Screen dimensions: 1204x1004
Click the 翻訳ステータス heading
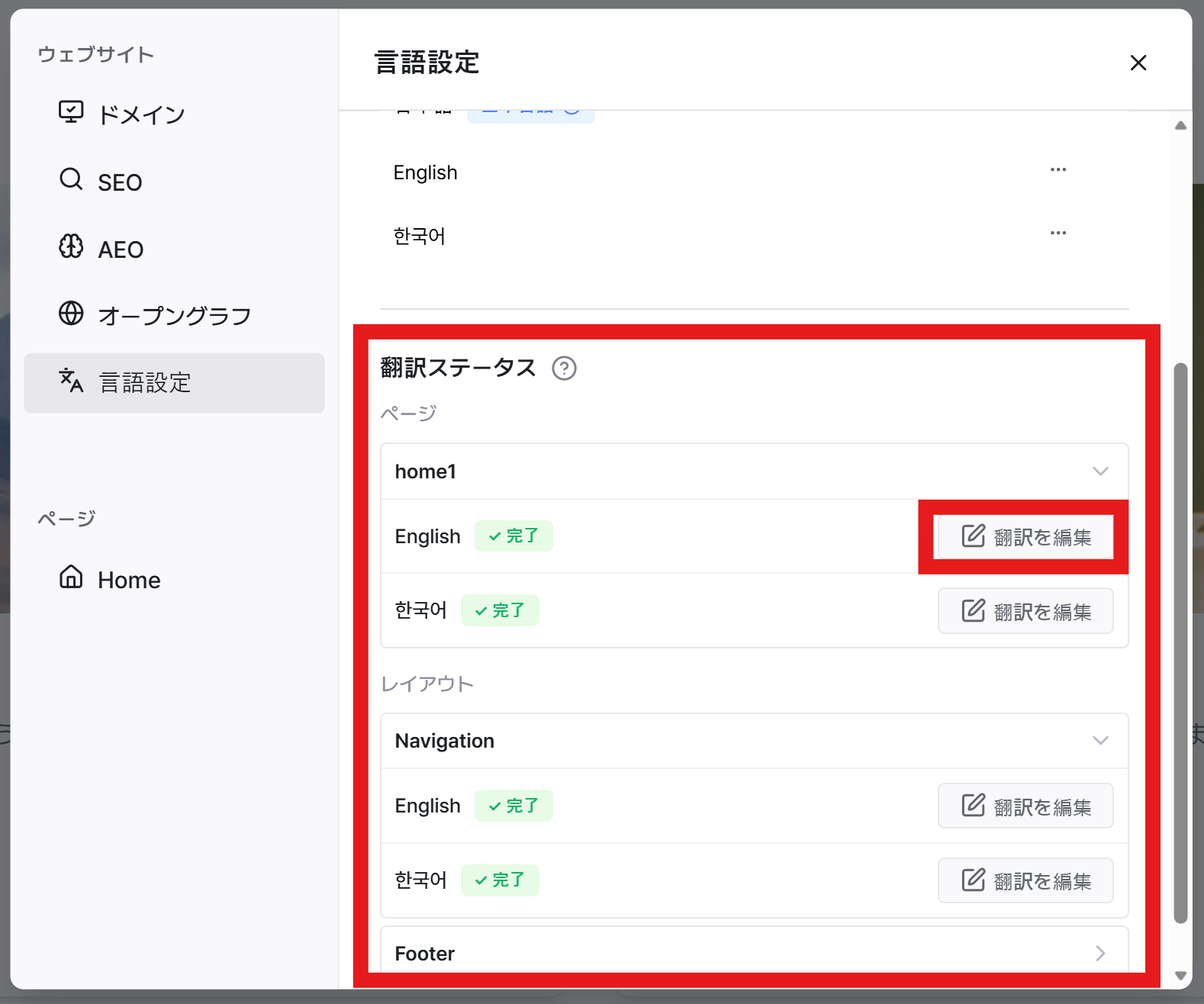tap(459, 368)
